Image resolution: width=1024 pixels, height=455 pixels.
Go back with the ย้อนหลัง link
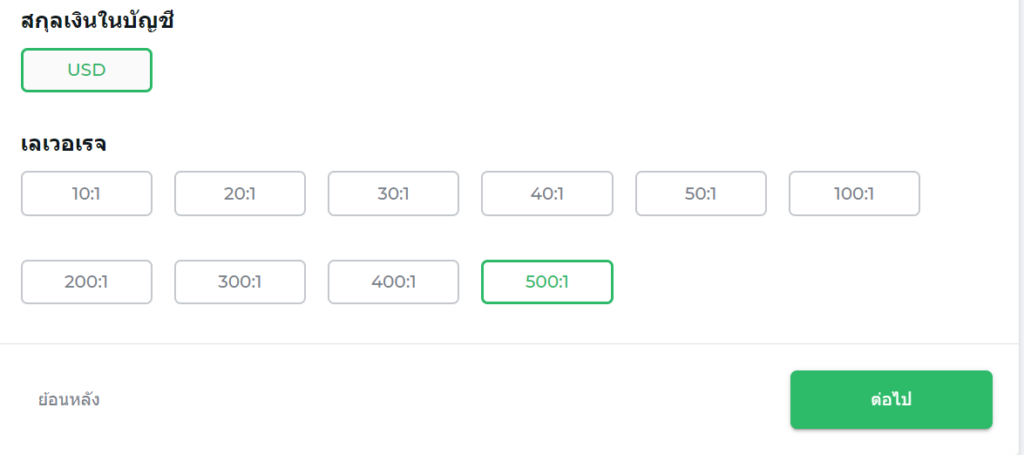click(69, 400)
